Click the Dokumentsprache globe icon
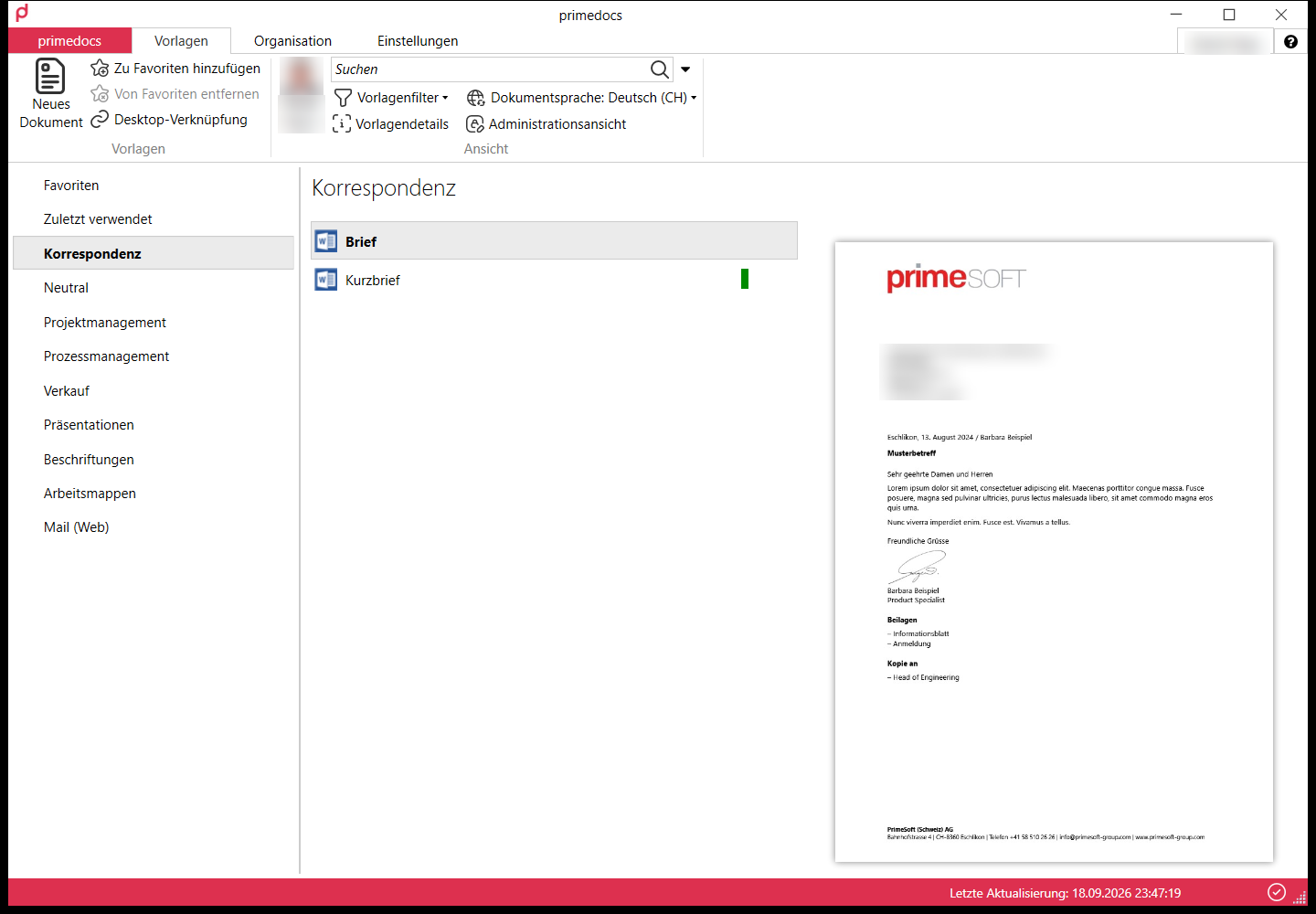The image size is (1316, 914). coord(475,98)
